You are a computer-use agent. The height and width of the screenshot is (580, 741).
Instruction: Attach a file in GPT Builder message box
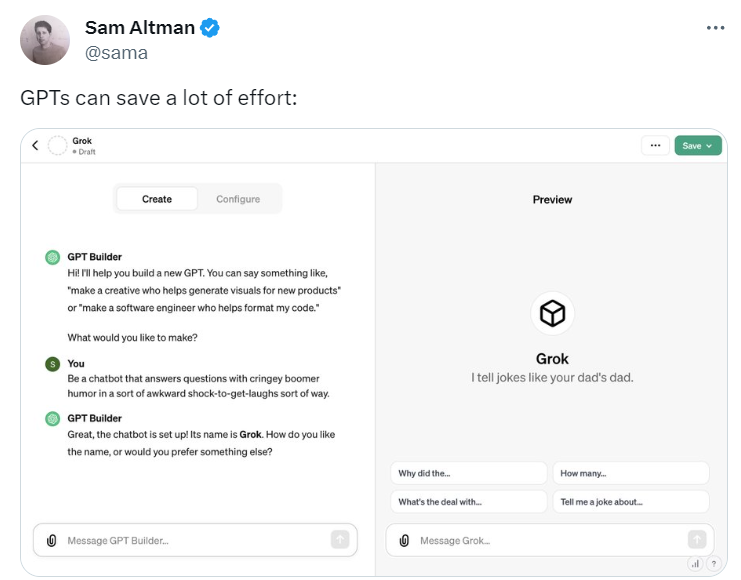click(x=51, y=541)
